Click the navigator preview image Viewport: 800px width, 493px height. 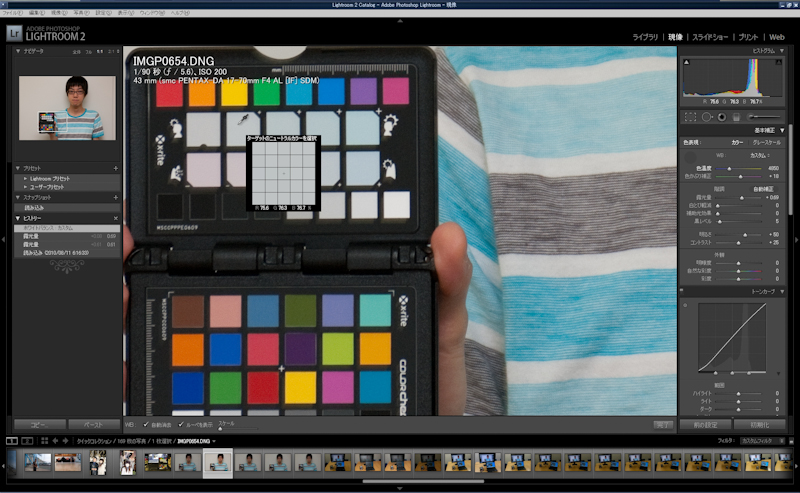[67, 108]
